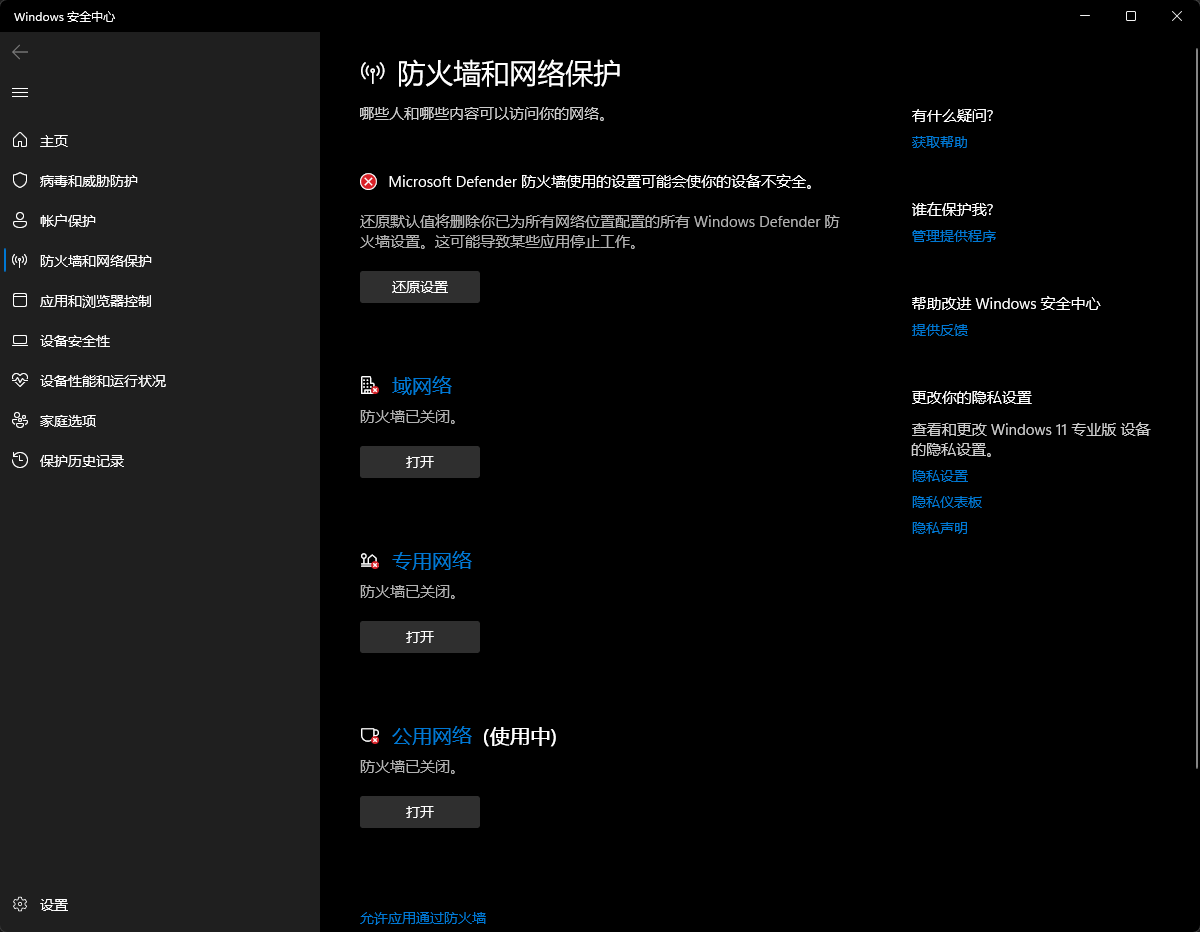
Task: Click the person icon for 帐户保护
Action: [20, 221]
